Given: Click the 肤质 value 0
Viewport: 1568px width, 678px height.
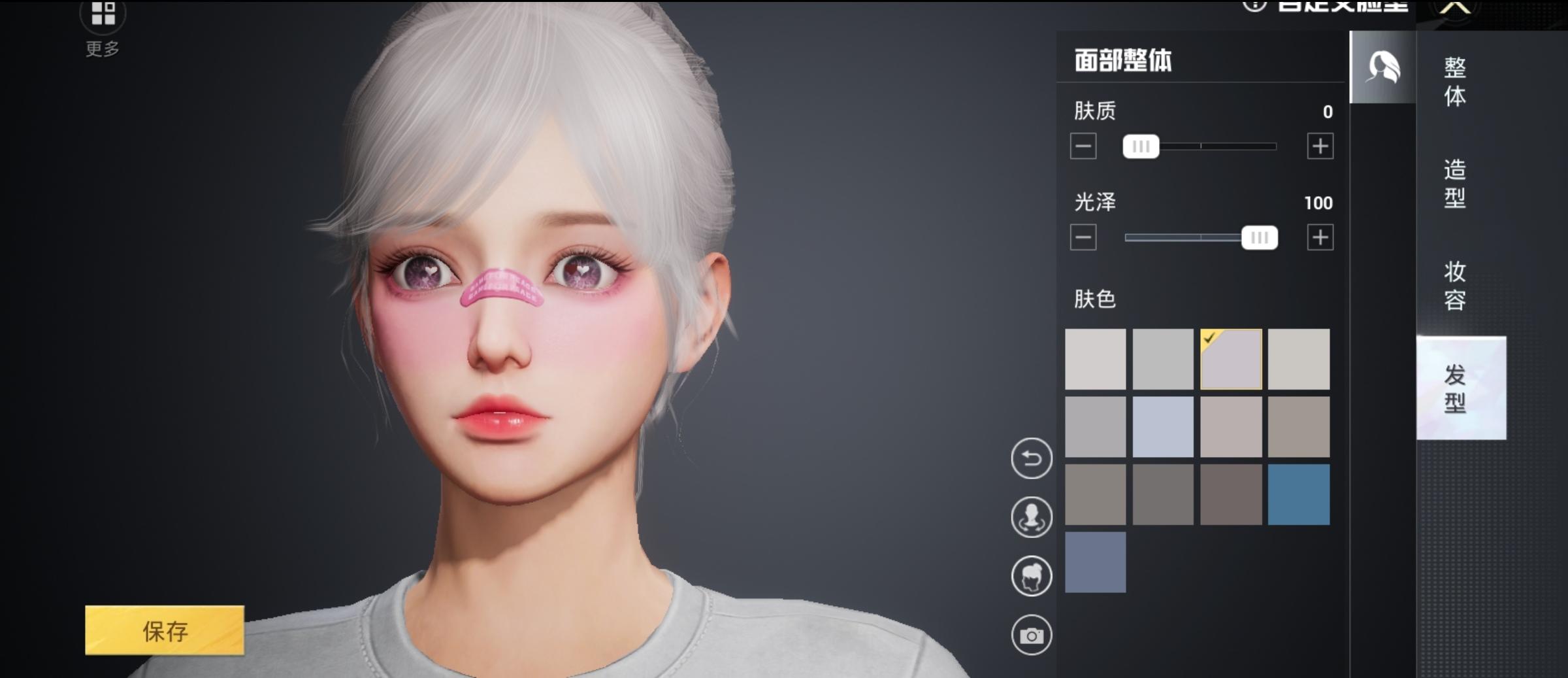Looking at the screenshot, I should point(1328,112).
